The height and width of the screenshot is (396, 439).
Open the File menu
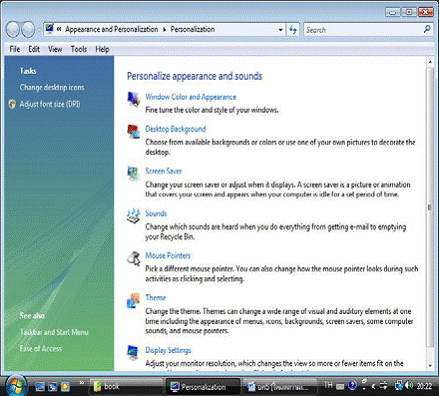point(15,49)
